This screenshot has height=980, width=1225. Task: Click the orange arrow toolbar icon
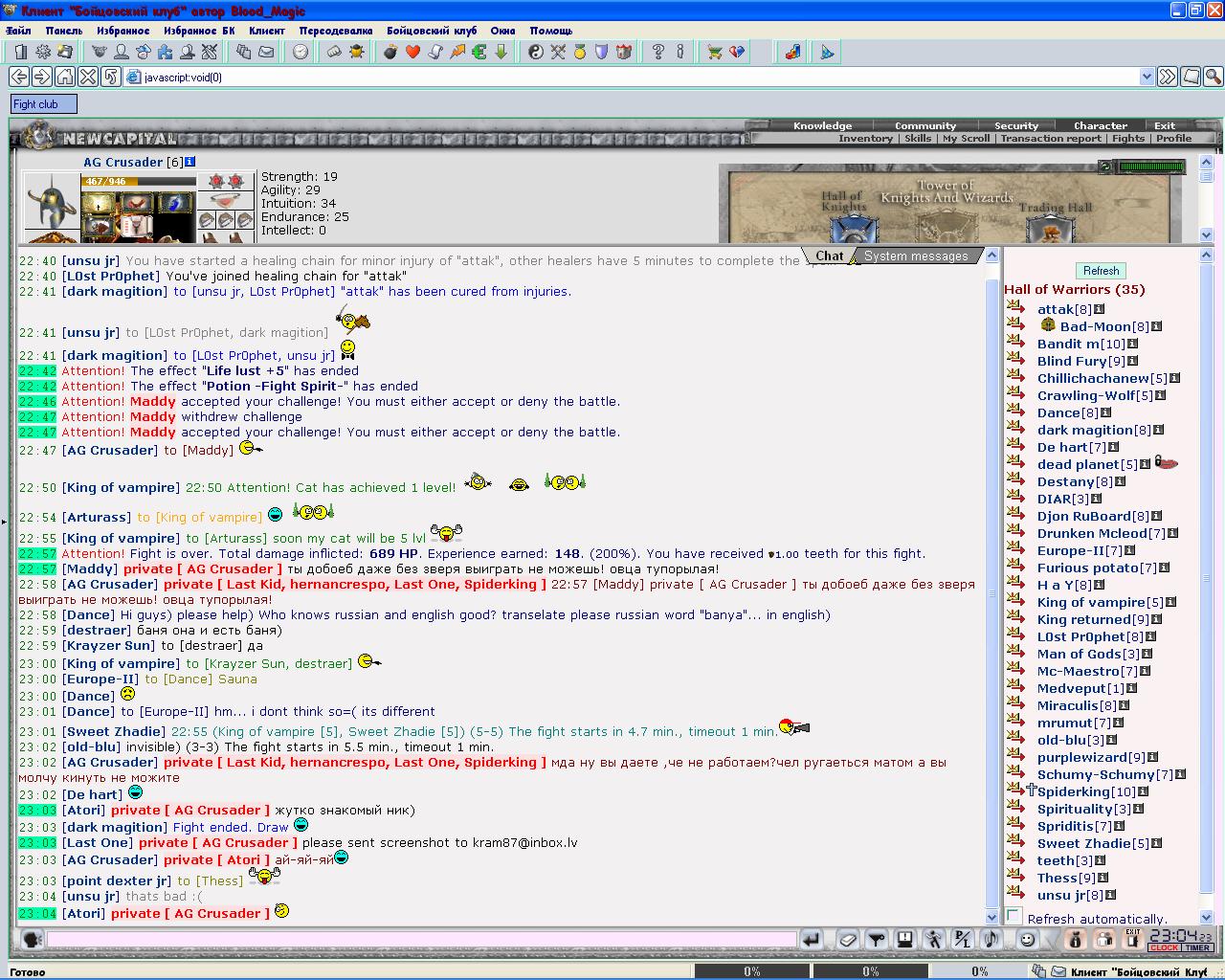click(457, 52)
